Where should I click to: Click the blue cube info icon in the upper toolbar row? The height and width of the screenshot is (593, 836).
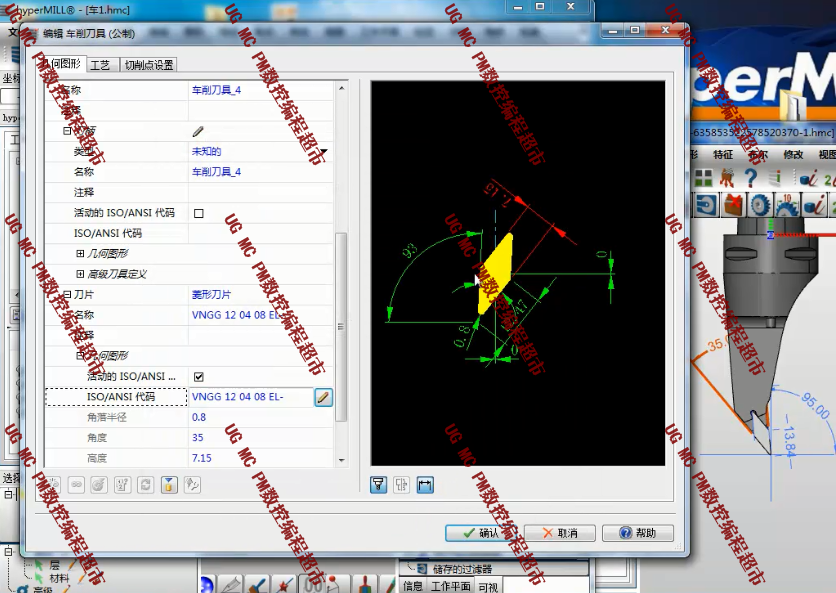click(x=808, y=179)
